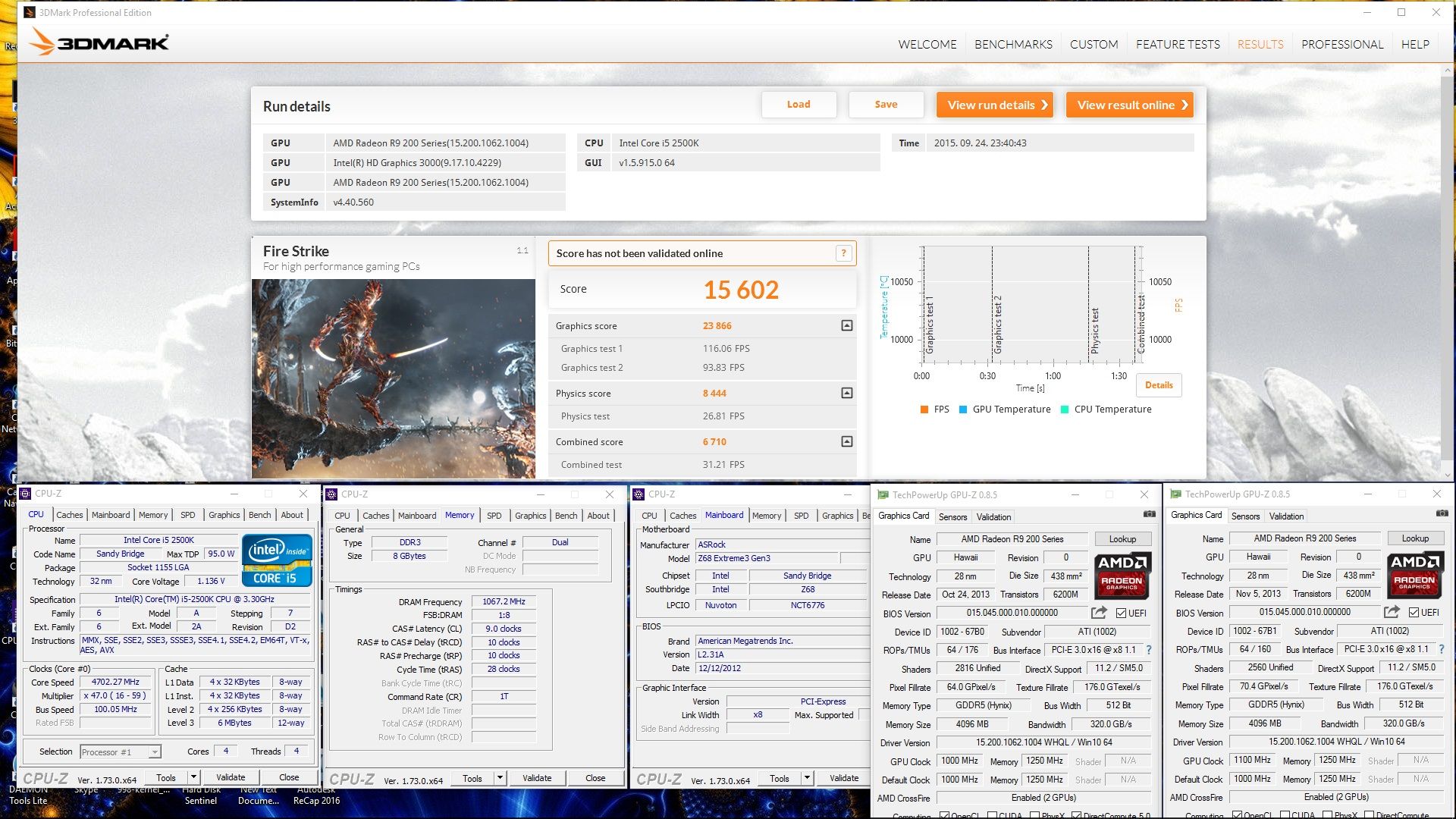This screenshot has width=1456, height=819.
Task: Click the View result online button
Action: [1129, 105]
